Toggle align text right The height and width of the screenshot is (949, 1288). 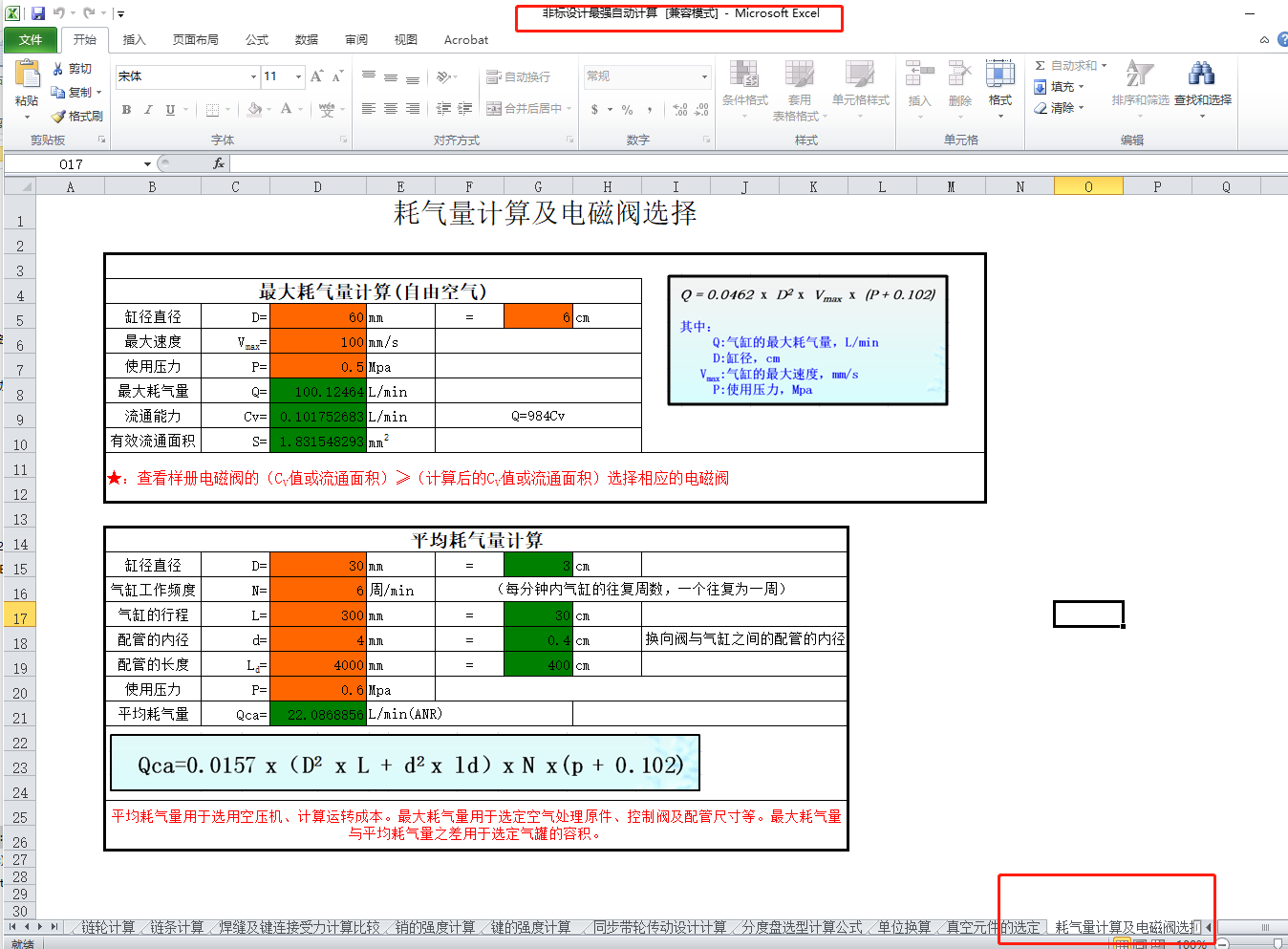413,109
